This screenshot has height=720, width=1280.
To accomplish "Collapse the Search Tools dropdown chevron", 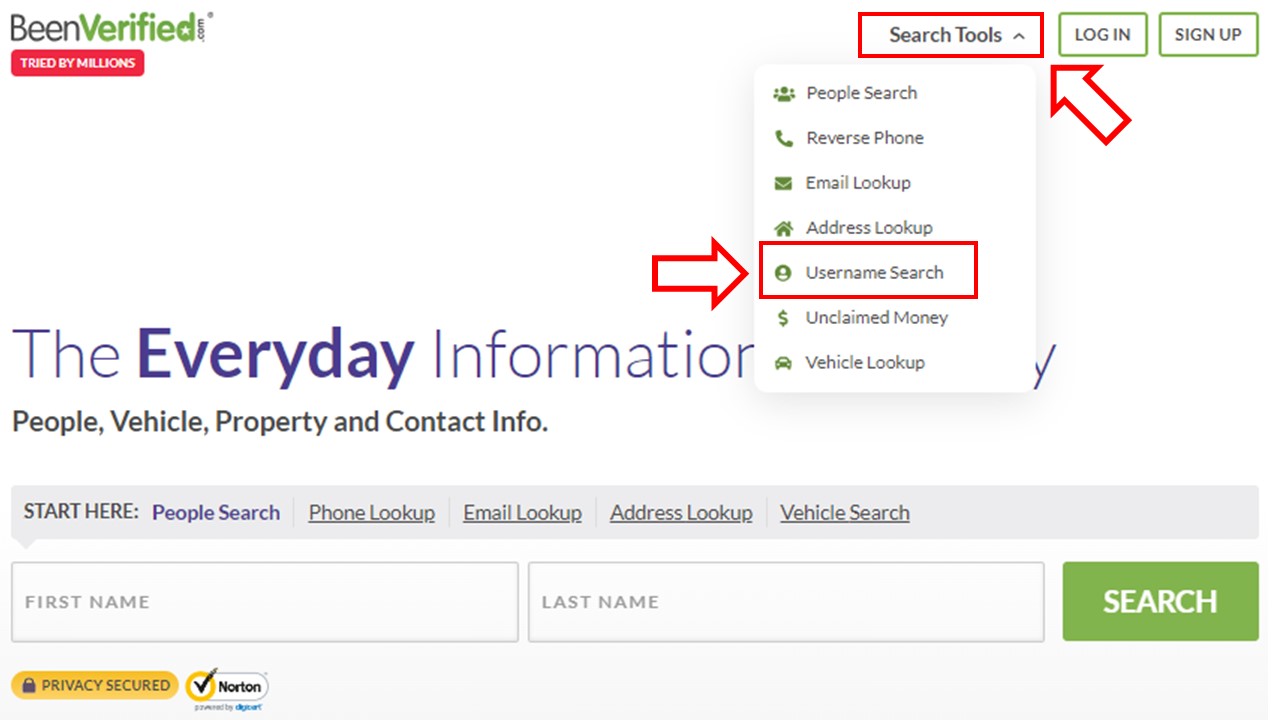I will 1019,36.
